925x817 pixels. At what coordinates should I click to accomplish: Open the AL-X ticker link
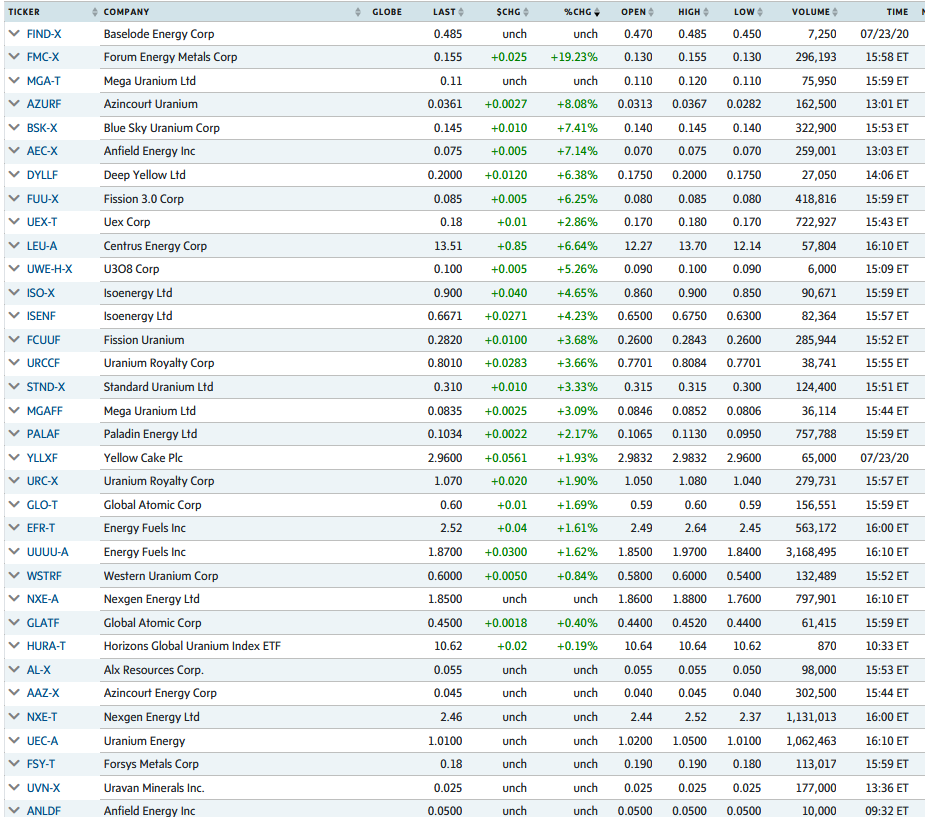click(x=38, y=670)
